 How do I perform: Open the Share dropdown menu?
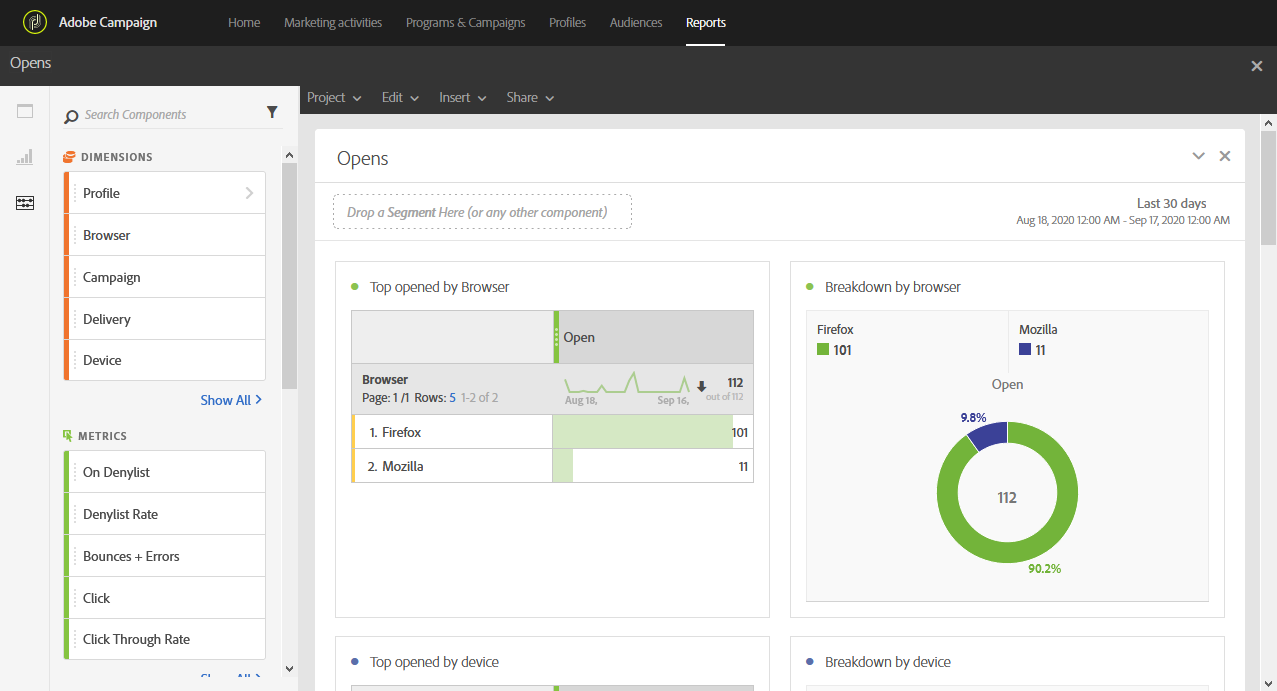point(530,97)
